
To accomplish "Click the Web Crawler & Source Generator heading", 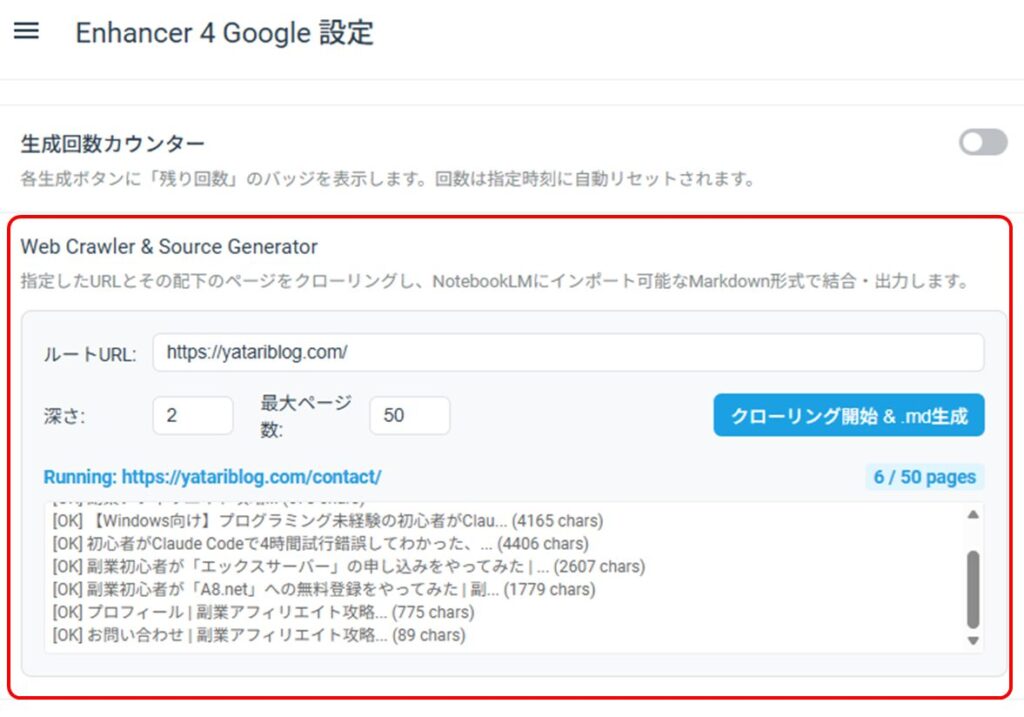I will [169, 246].
